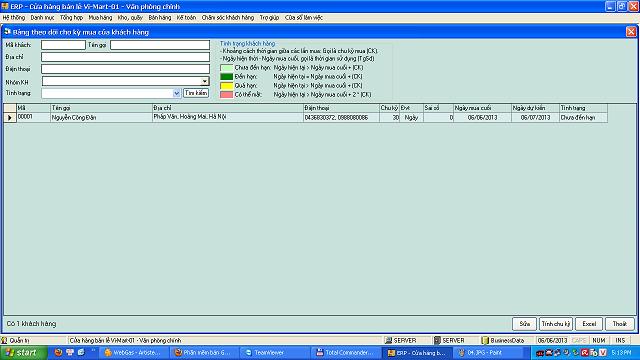Open the Hệ thống menu
The image size is (640, 360).
tap(13, 18)
